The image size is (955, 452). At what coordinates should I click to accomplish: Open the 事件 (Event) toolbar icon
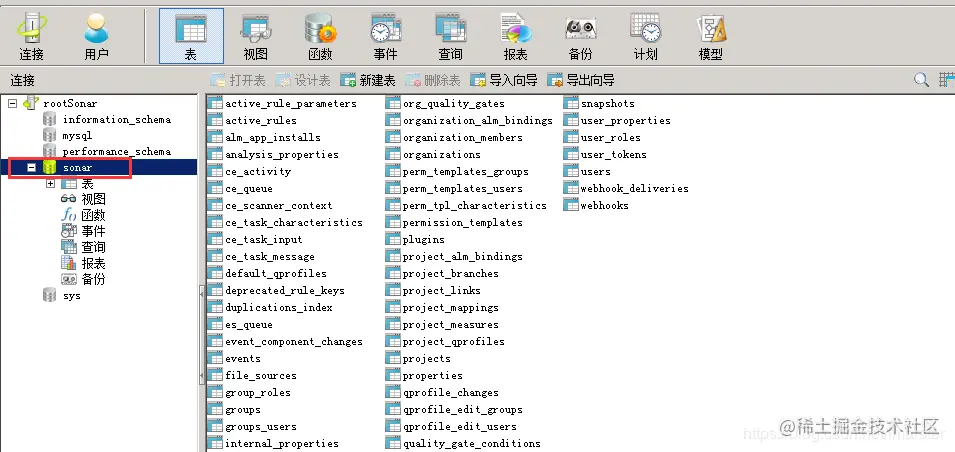(x=386, y=37)
